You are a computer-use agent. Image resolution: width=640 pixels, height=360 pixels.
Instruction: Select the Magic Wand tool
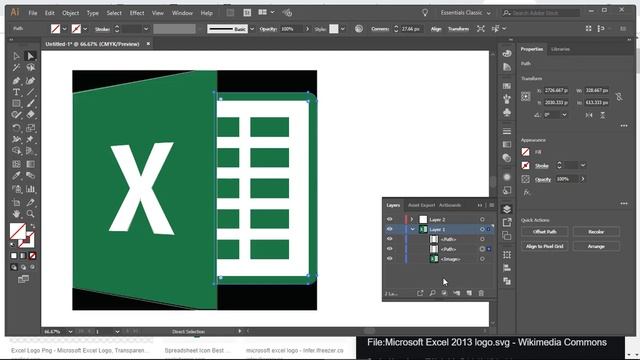(x=16, y=68)
